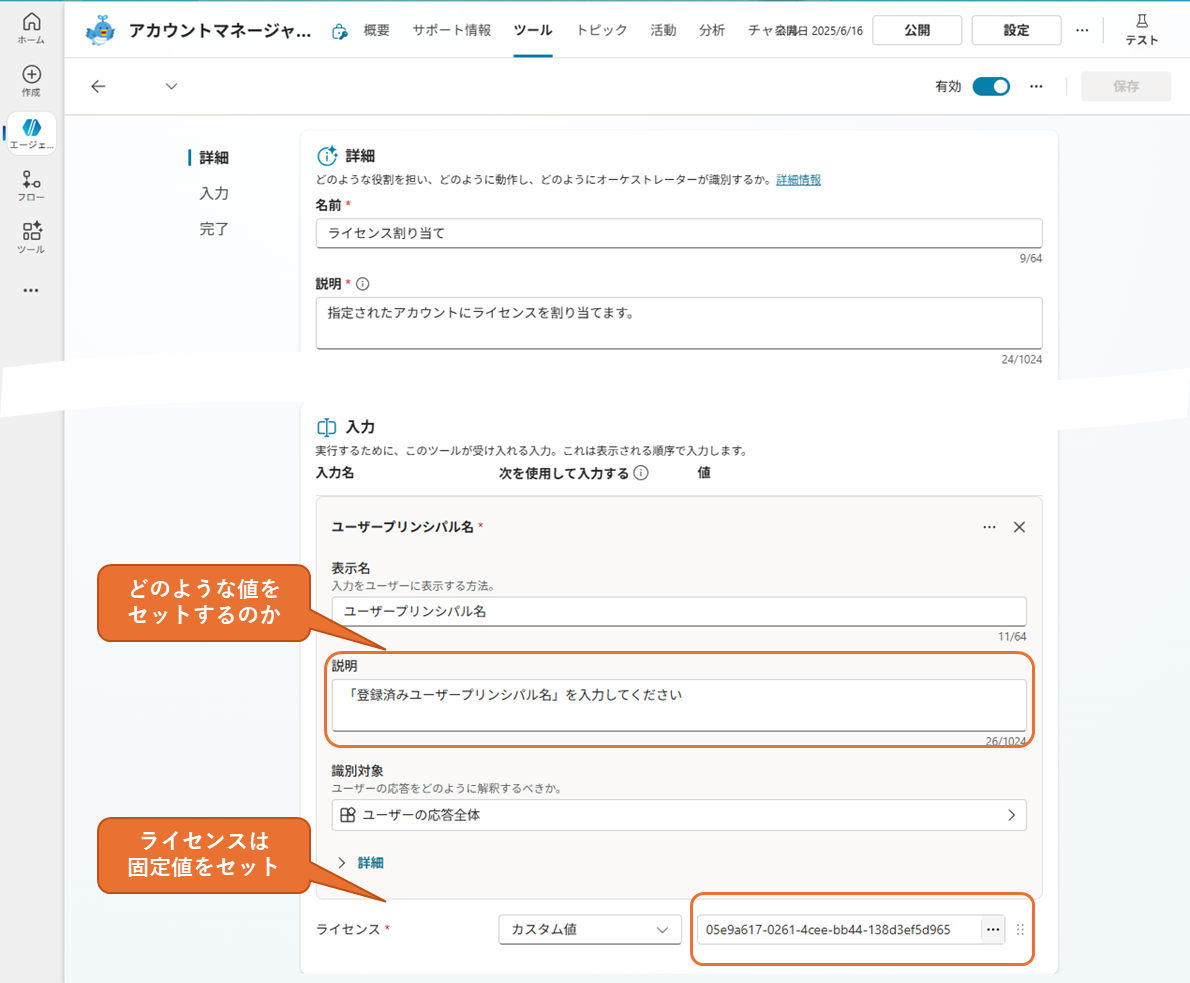Click drag handle beside license value
This screenshot has width=1190, height=983.
[1020, 930]
